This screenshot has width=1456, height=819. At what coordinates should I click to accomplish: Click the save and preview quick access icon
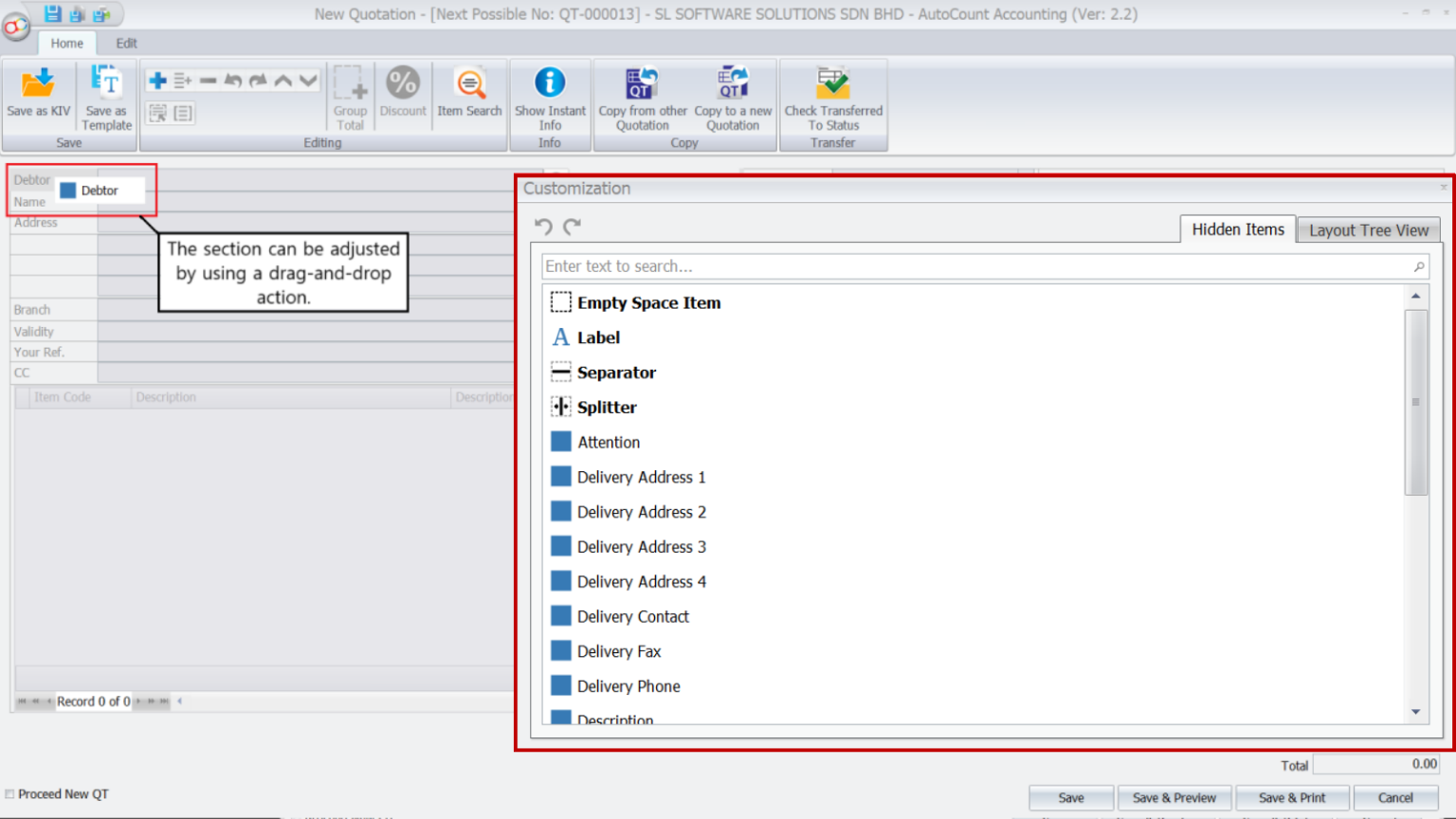[77, 14]
